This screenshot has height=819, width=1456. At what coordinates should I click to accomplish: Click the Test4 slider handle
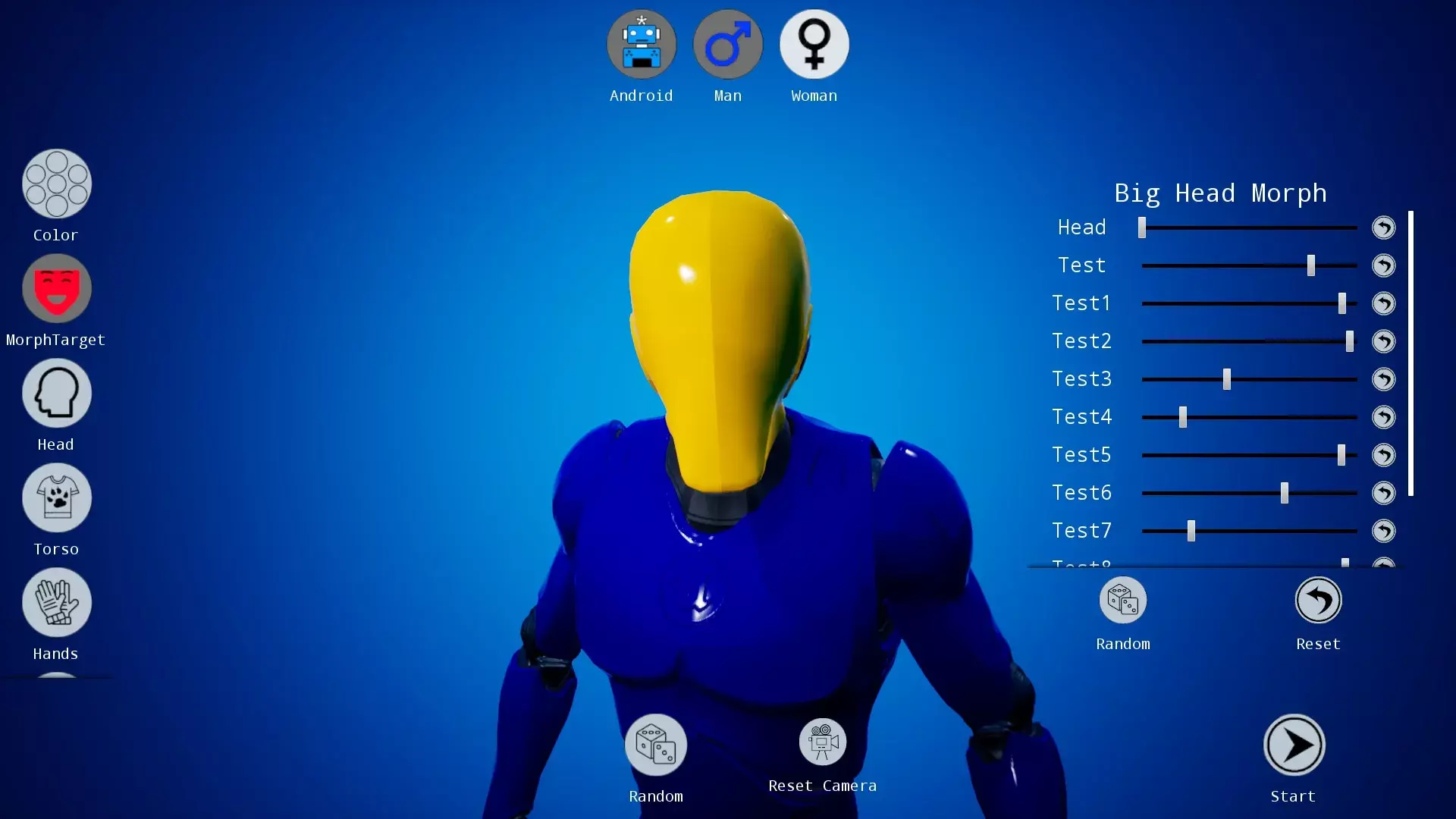point(1182,417)
